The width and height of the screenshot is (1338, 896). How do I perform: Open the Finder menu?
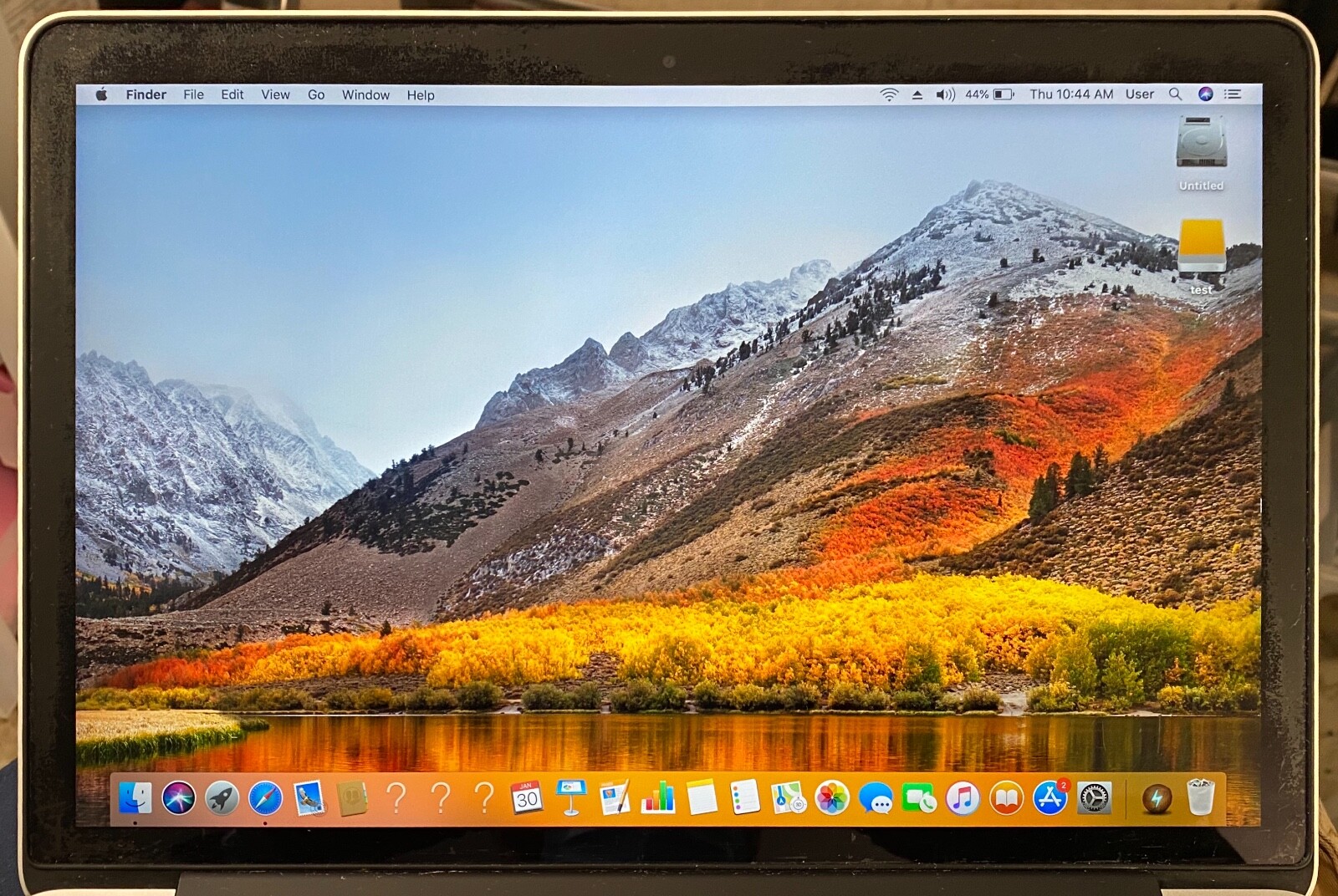pyautogui.click(x=146, y=94)
